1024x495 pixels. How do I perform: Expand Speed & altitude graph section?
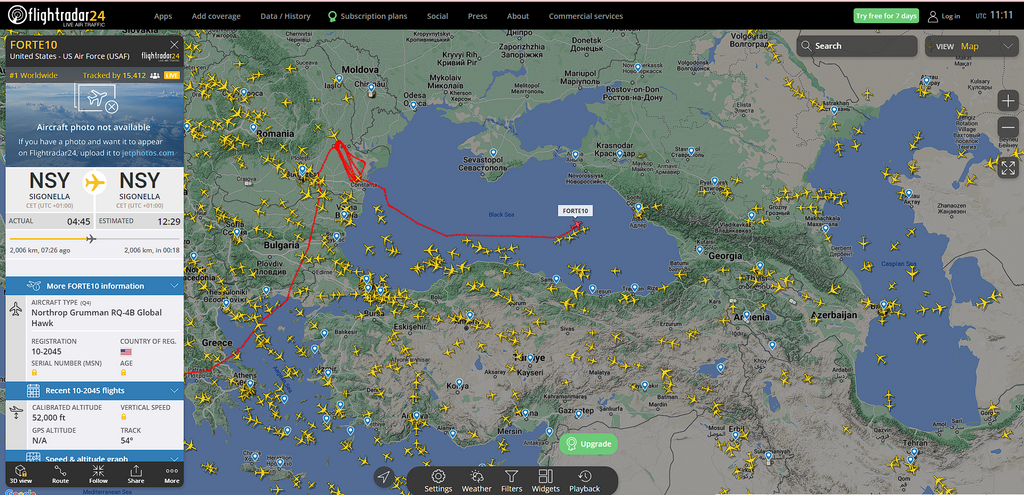click(x=95, y=458)
